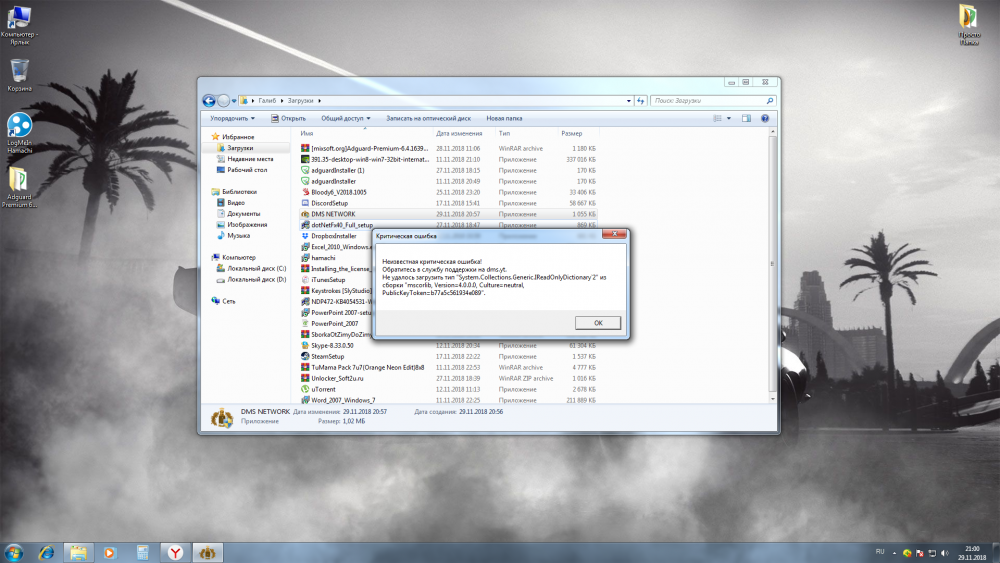Open the Упорядочить dropdown menu
The image size is (1000, 563).
230,118
